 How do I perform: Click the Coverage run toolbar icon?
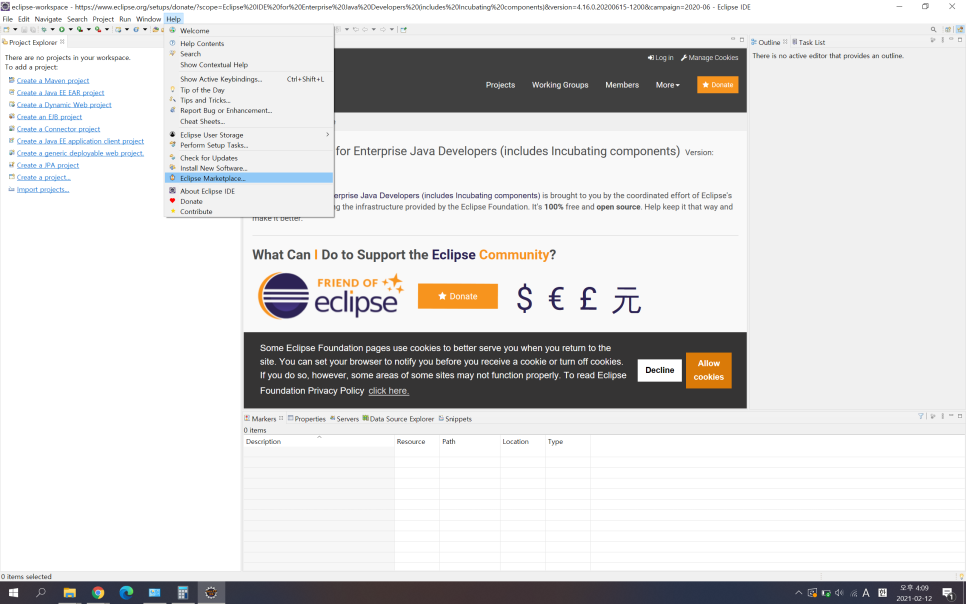[79, 30]
